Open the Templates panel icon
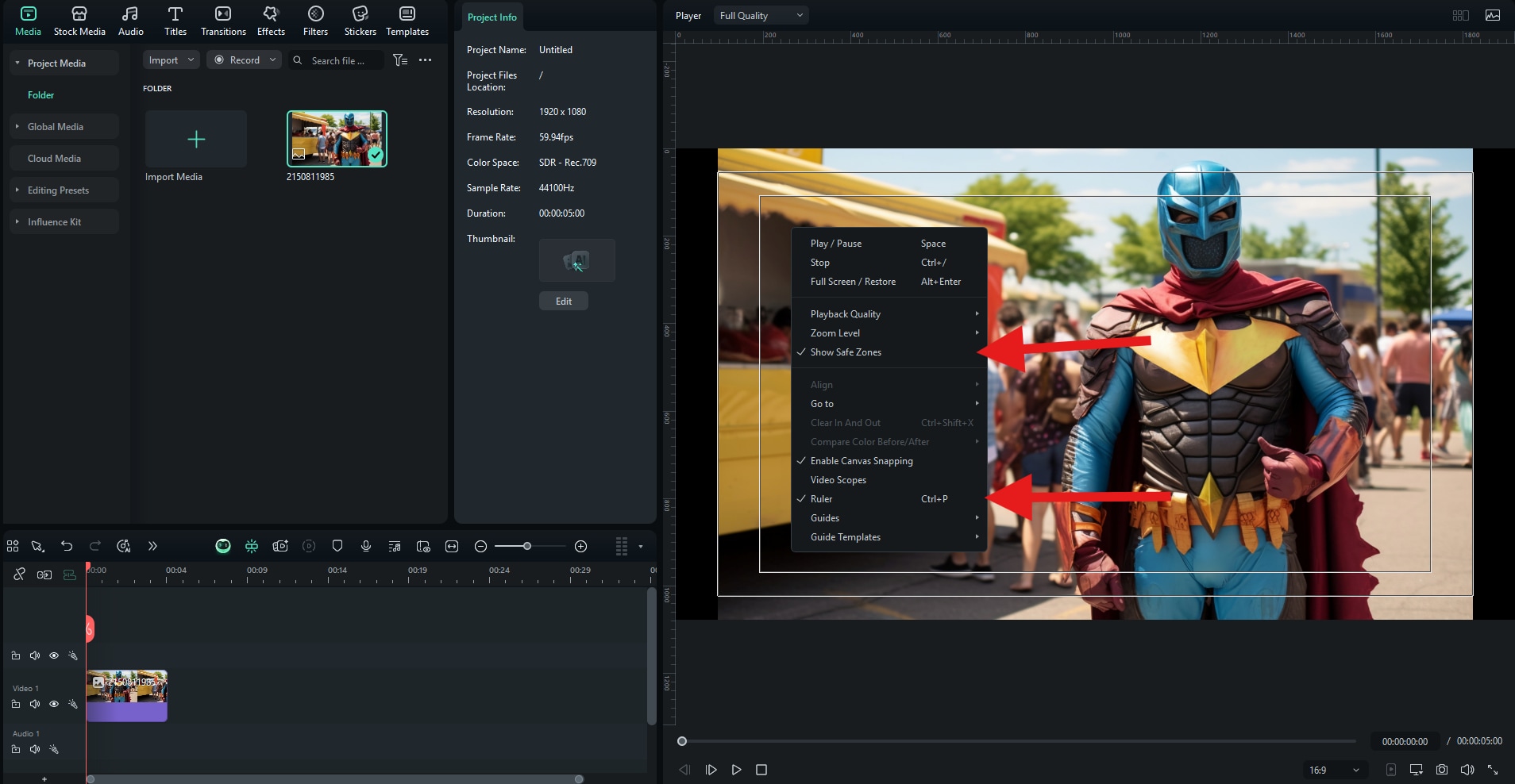Viewport: 1515px width, 784px height. tap(407, 14)
